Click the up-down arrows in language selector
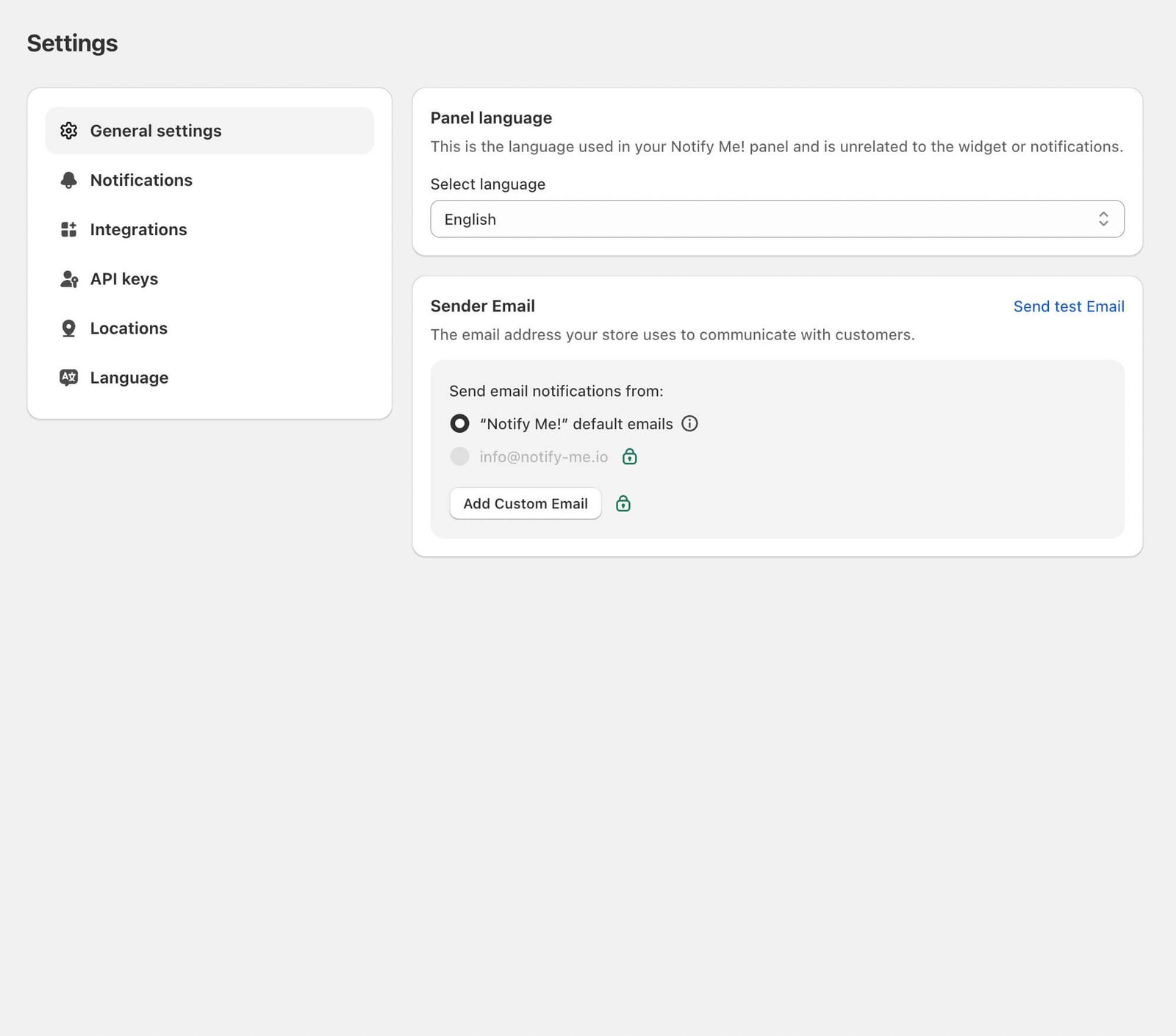This screenshot has height=1036, width=1176. (1103, 219)
